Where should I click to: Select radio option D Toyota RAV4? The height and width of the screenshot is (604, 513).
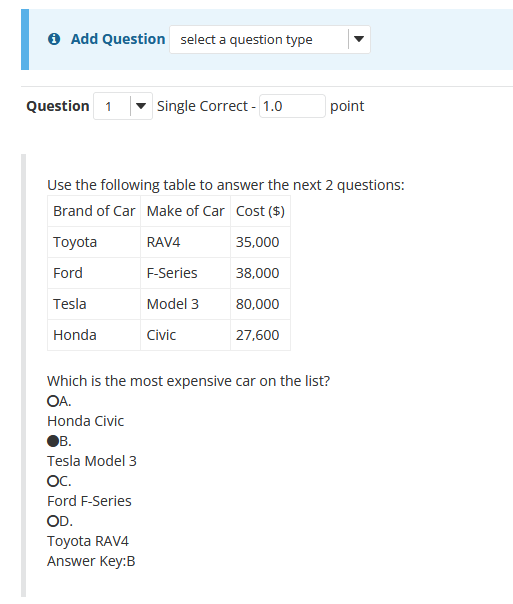click(52, 521)
